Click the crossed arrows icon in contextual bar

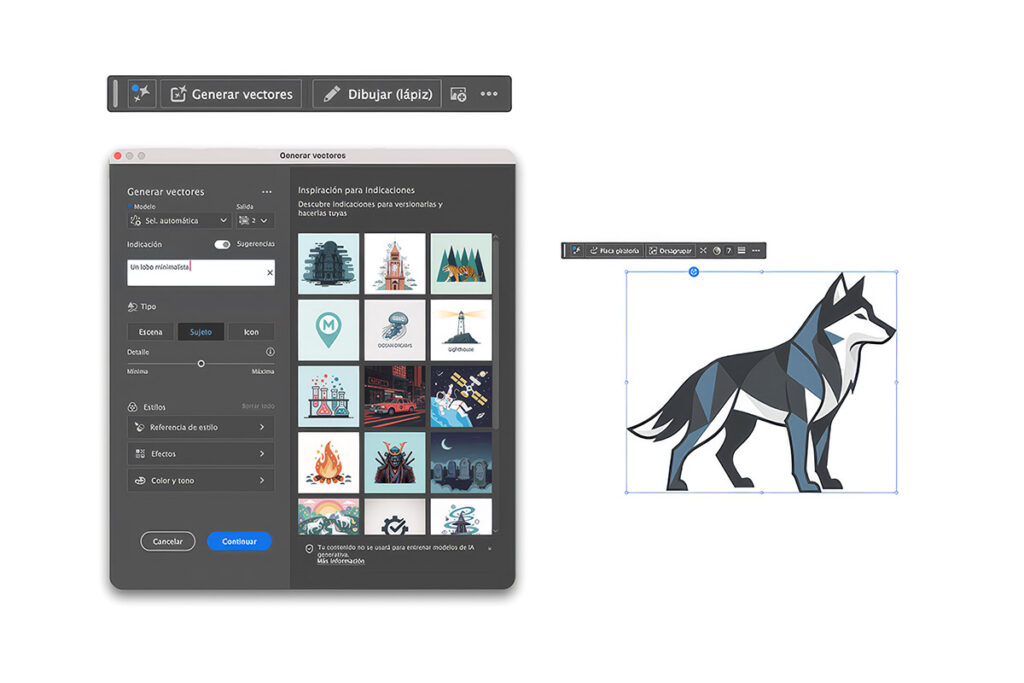pos(703,250)
